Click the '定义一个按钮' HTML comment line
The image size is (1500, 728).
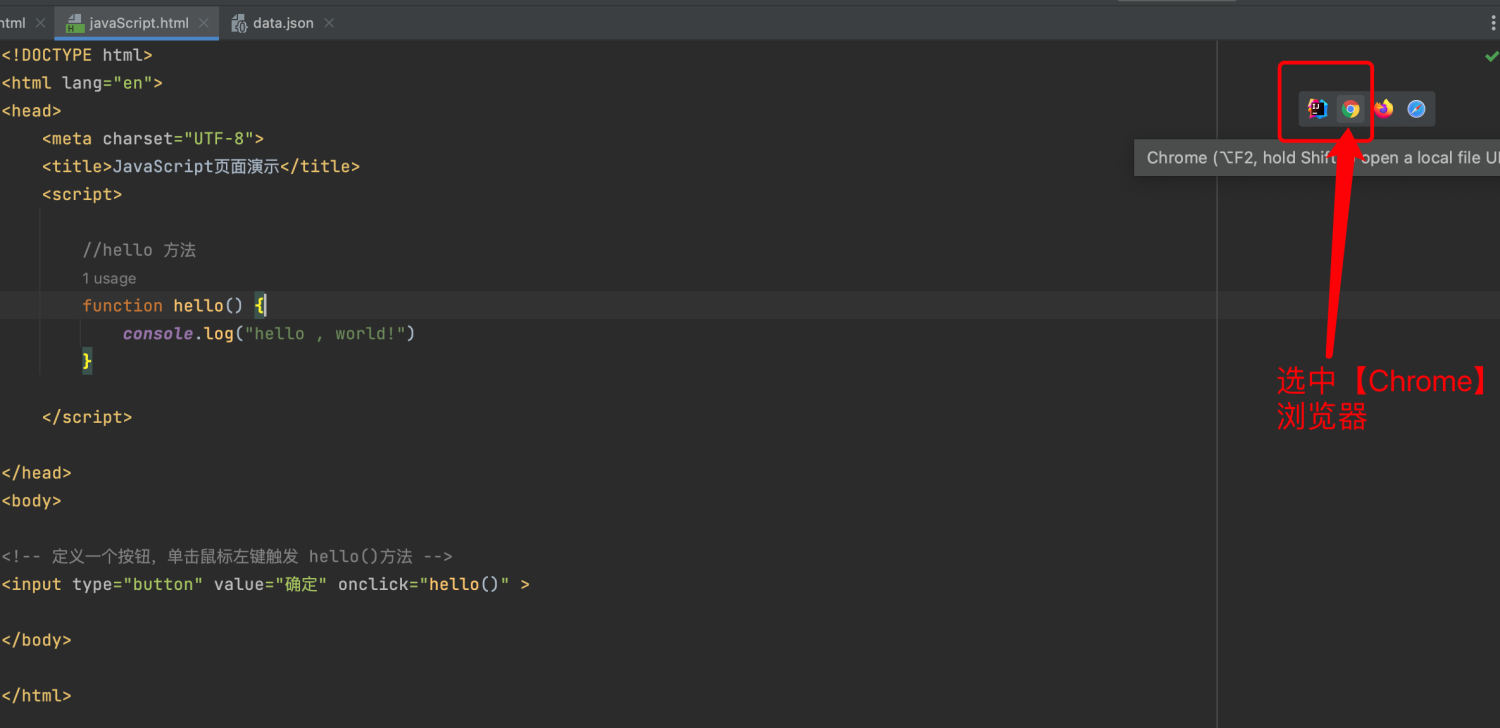227,556
